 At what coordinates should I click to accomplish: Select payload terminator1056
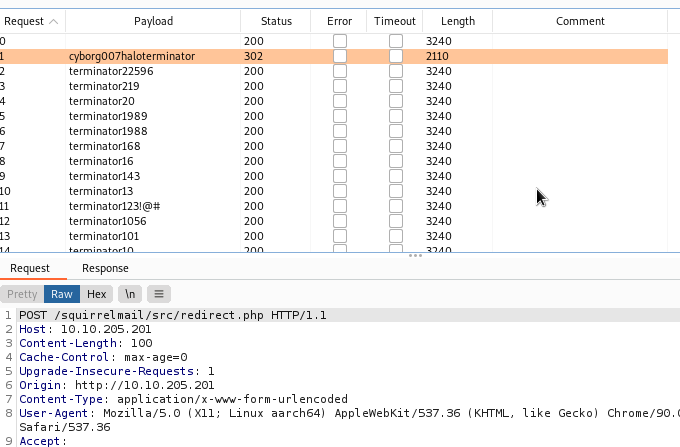(x=108, y=221)
